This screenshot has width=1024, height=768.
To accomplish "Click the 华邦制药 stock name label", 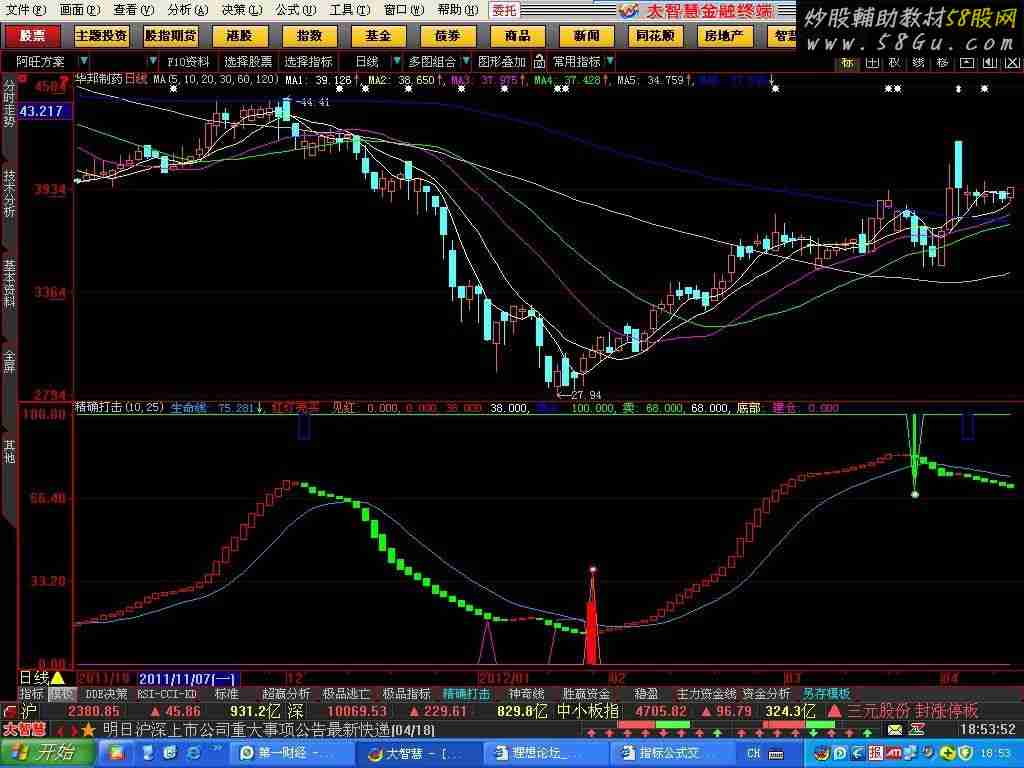I will [x=99, y=79].
